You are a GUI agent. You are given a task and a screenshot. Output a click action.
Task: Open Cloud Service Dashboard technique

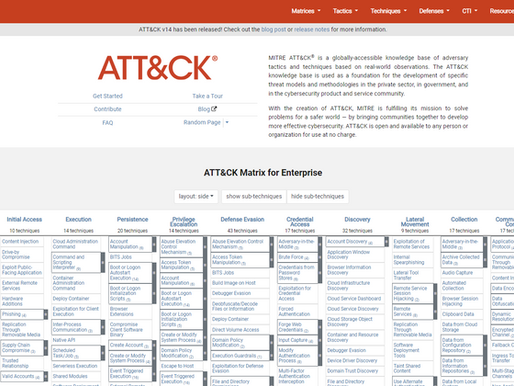point(354,298)
